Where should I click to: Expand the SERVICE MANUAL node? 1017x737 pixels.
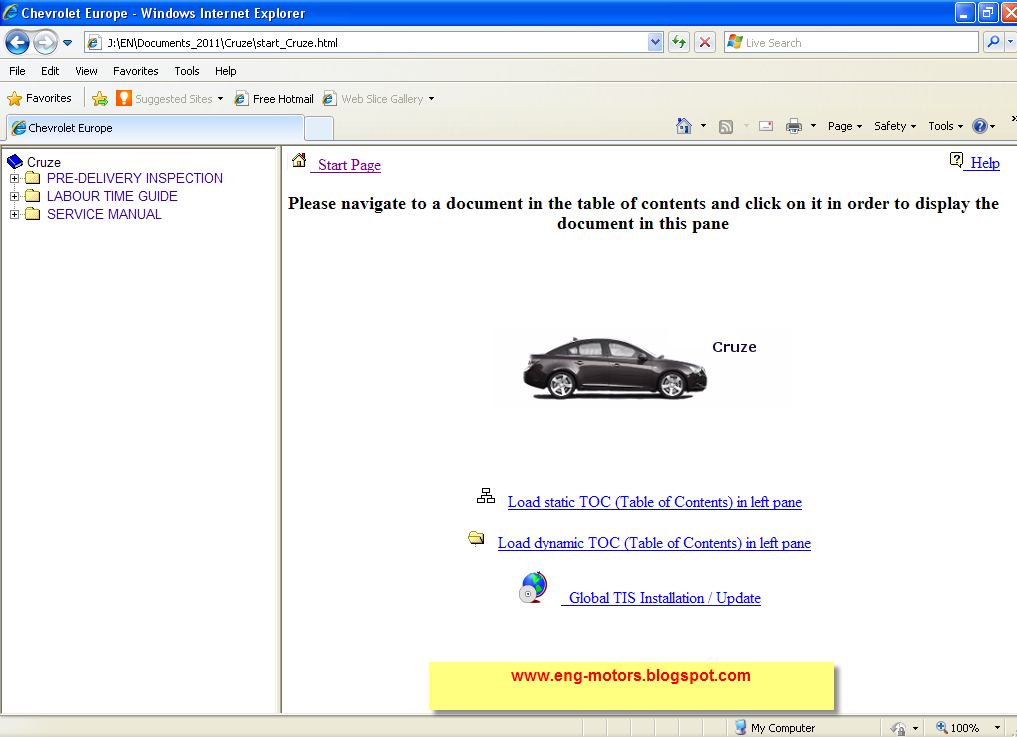pyautogui.click(x=14, y=214)
